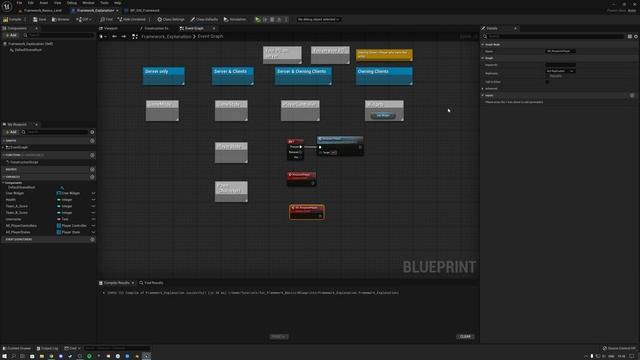This screenshot has width=640, height=360.
Task: Open the Help menu
Action: [118, 3]
